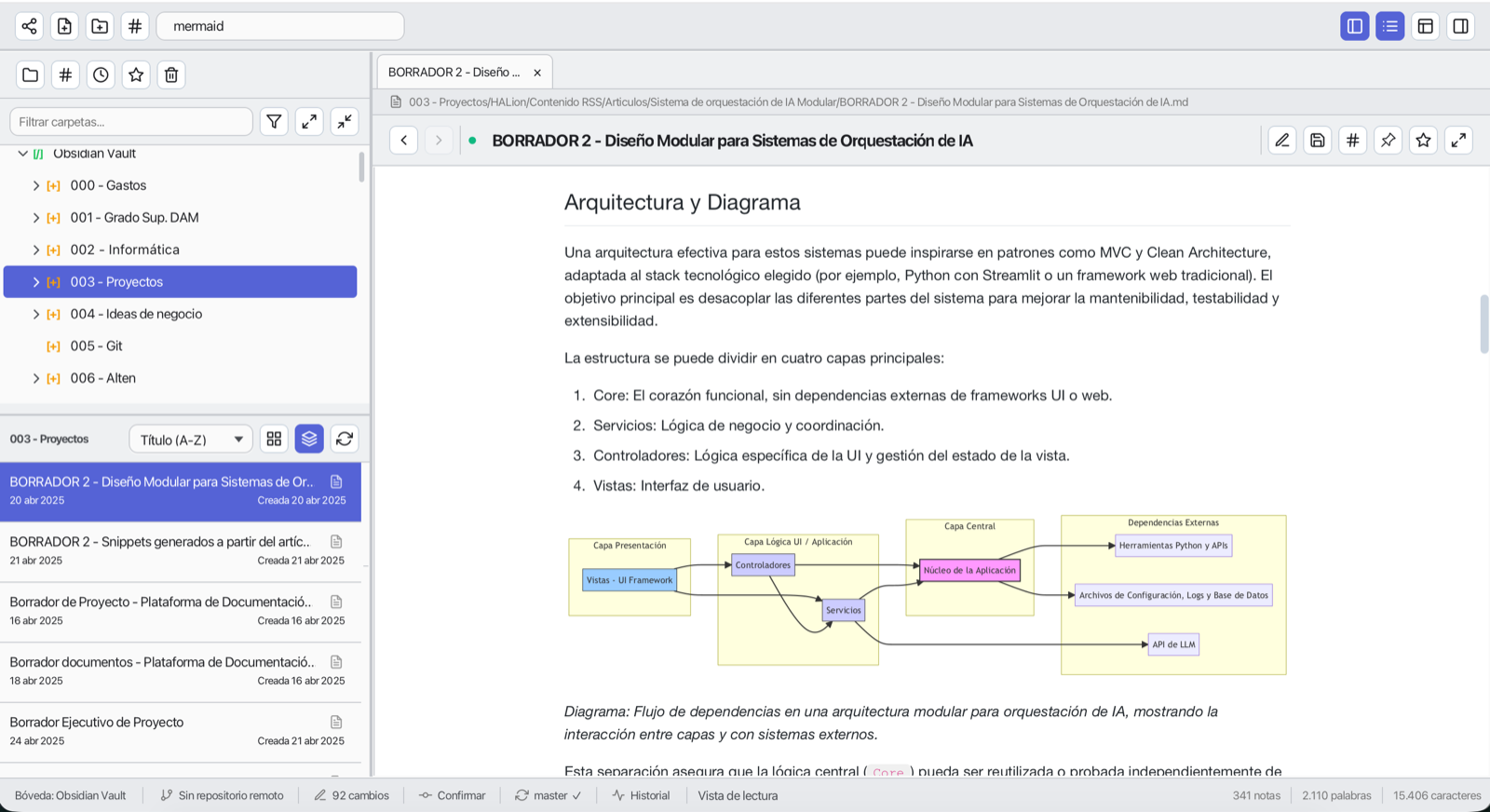Screen dimensions: 1490x812
Task: Open the Historial status bar item
Action: tap(641, 795)
